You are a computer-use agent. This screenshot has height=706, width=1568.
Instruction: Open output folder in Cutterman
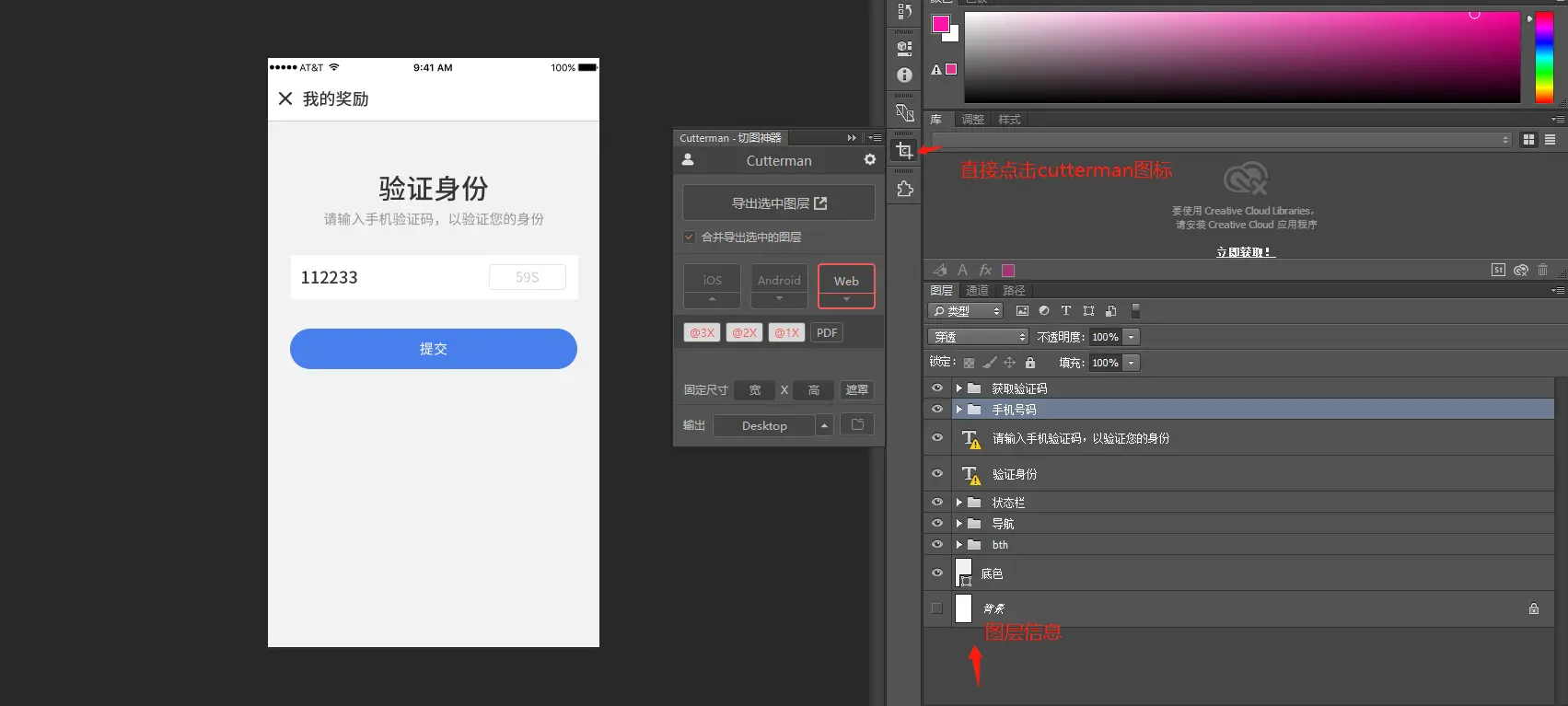pos(857,424)
